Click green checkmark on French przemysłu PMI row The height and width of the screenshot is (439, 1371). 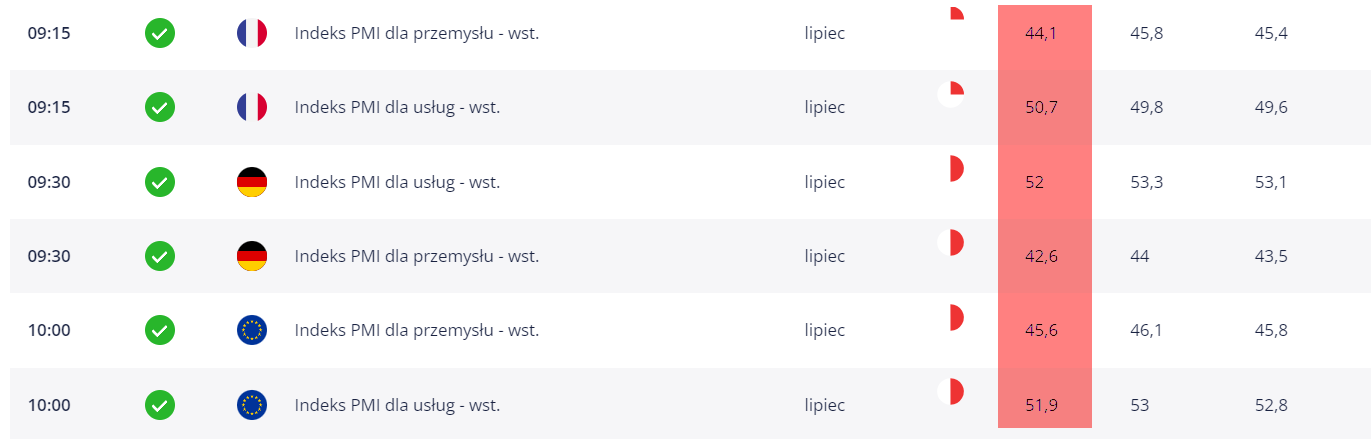pos(160,33)
